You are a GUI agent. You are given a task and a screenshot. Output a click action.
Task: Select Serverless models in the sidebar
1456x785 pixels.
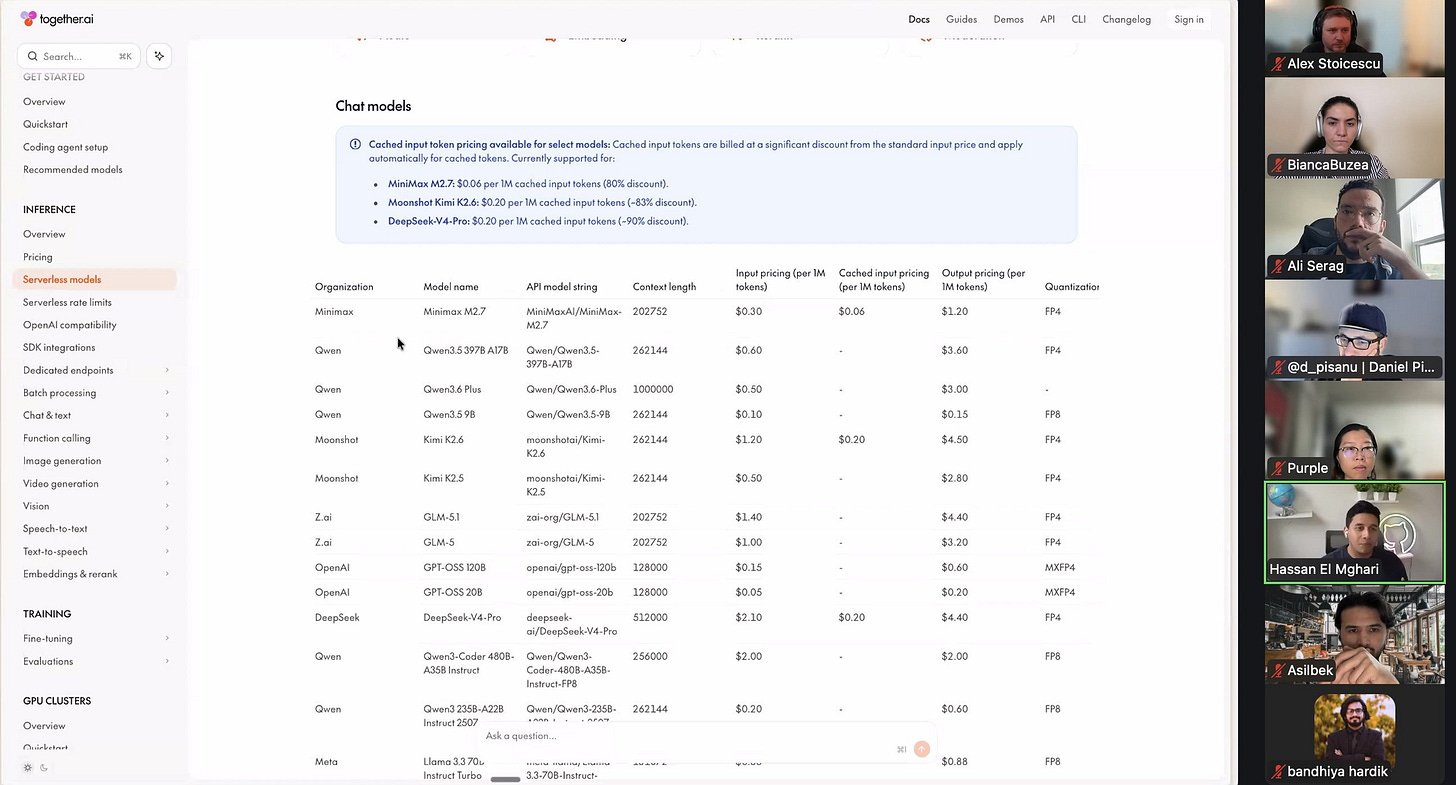point(95,279)
